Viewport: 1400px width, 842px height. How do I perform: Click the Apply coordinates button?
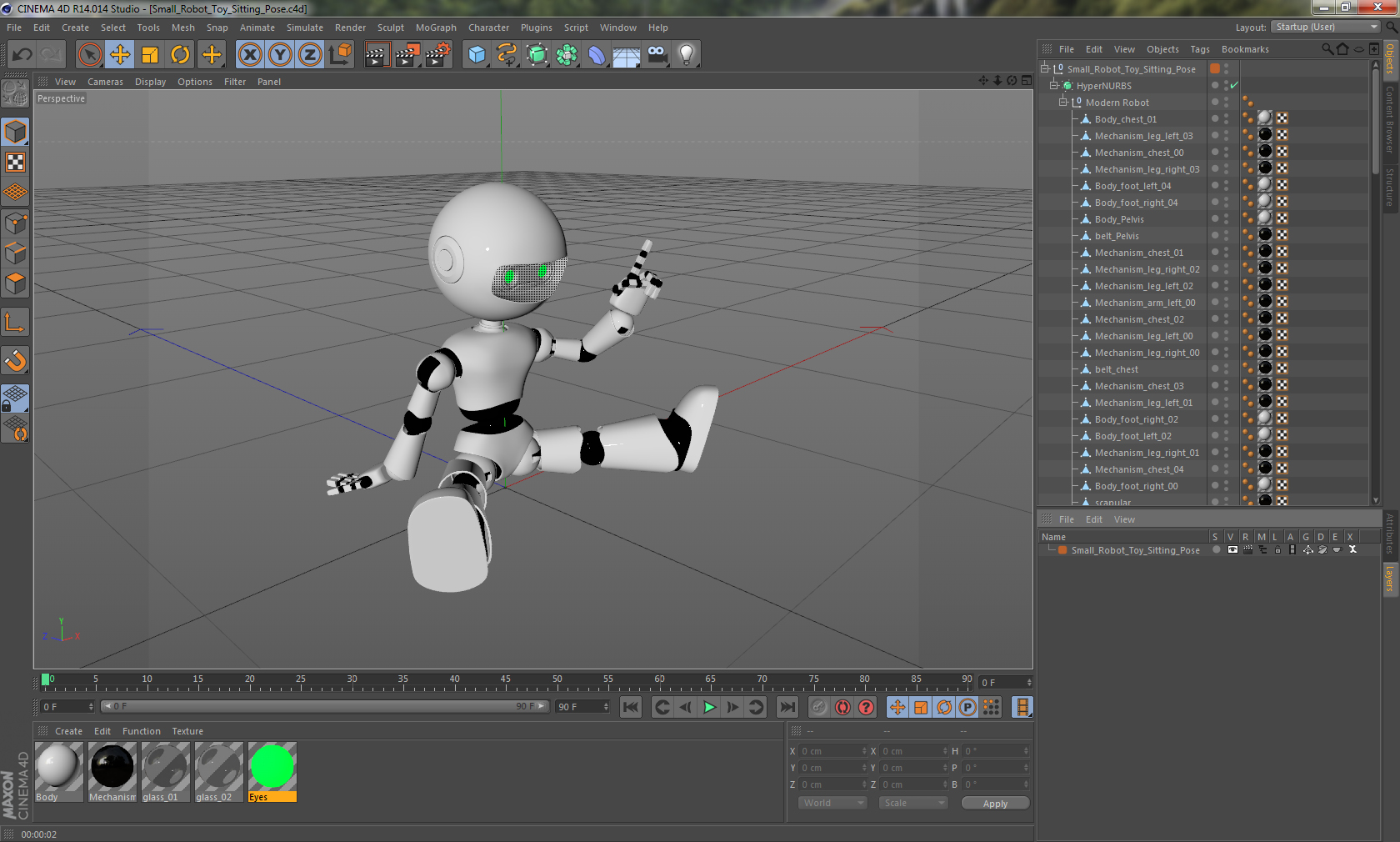click(995, 803)
